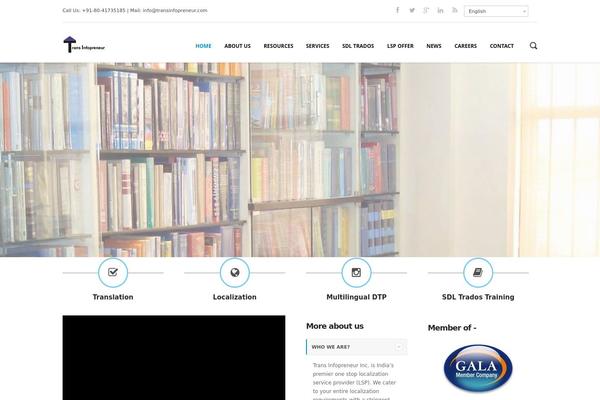Screen dimensions: 600x400
Task: Open the SDL Trados Training heading link
Action: pos(478,297)
